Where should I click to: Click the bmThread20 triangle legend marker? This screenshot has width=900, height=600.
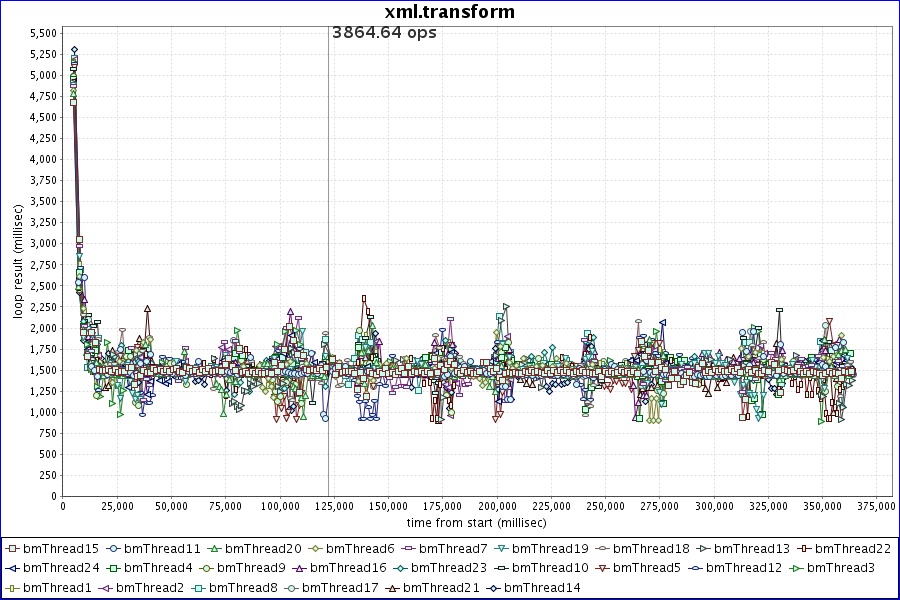pos(214,549)
